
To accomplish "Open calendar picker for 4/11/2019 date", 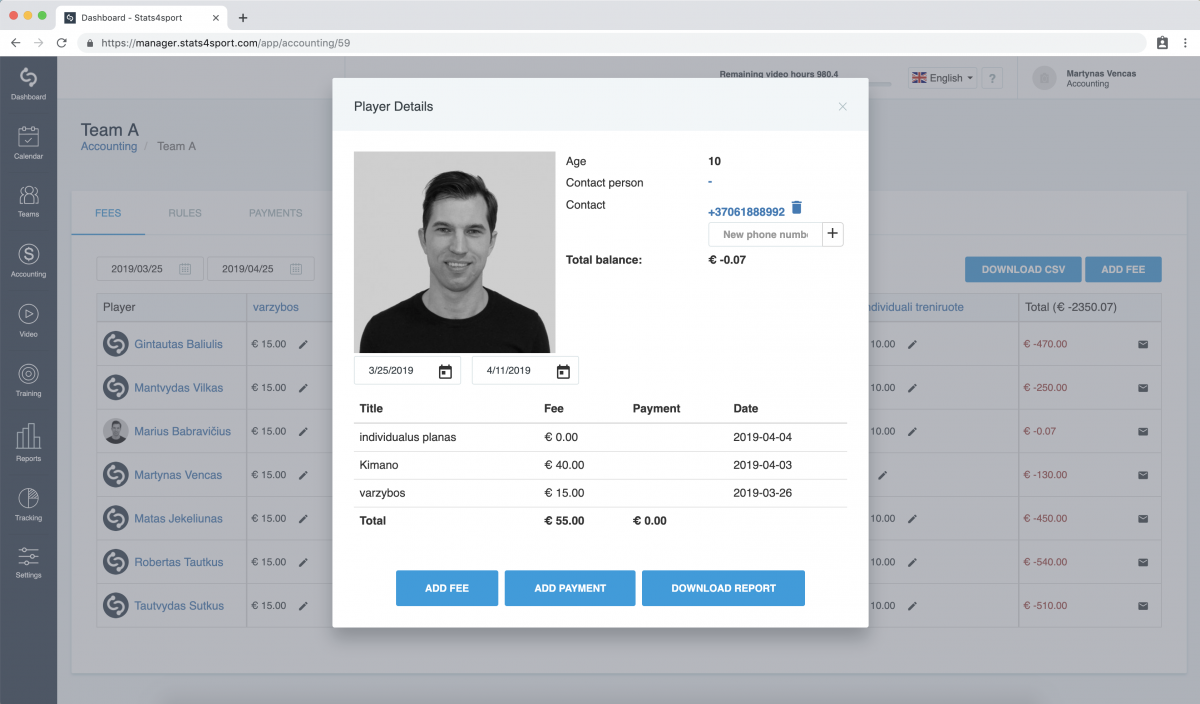I will [563, 371].
